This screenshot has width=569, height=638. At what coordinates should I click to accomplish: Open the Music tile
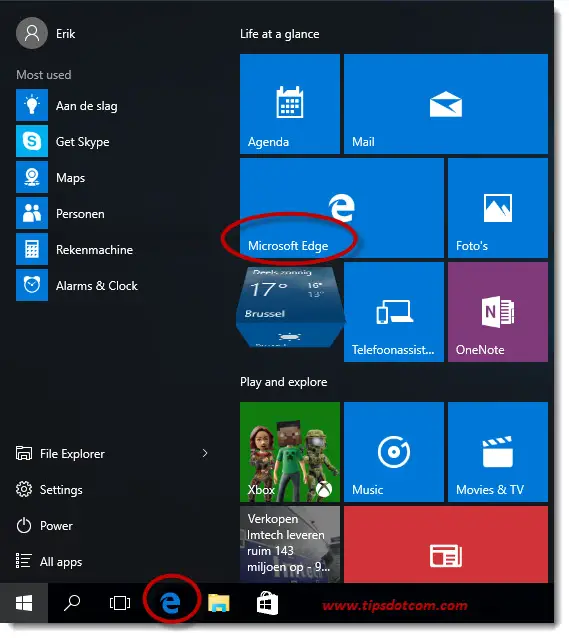(x=394, y=452)
